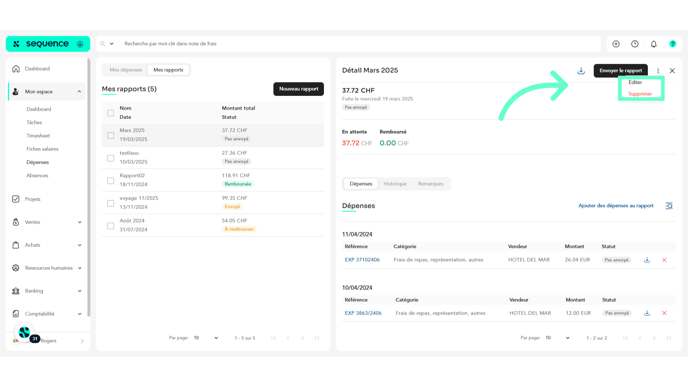The image size is (688, 387).
Task: Switch to the Remarques tab
Action: (x=430, y=184)
